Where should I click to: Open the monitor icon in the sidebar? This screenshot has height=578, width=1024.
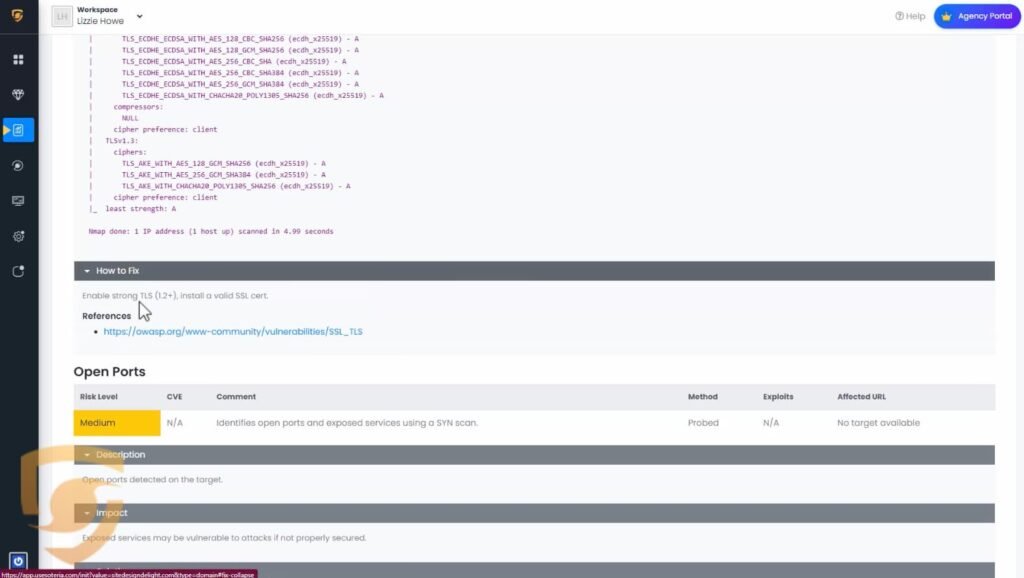click(18, 201)
